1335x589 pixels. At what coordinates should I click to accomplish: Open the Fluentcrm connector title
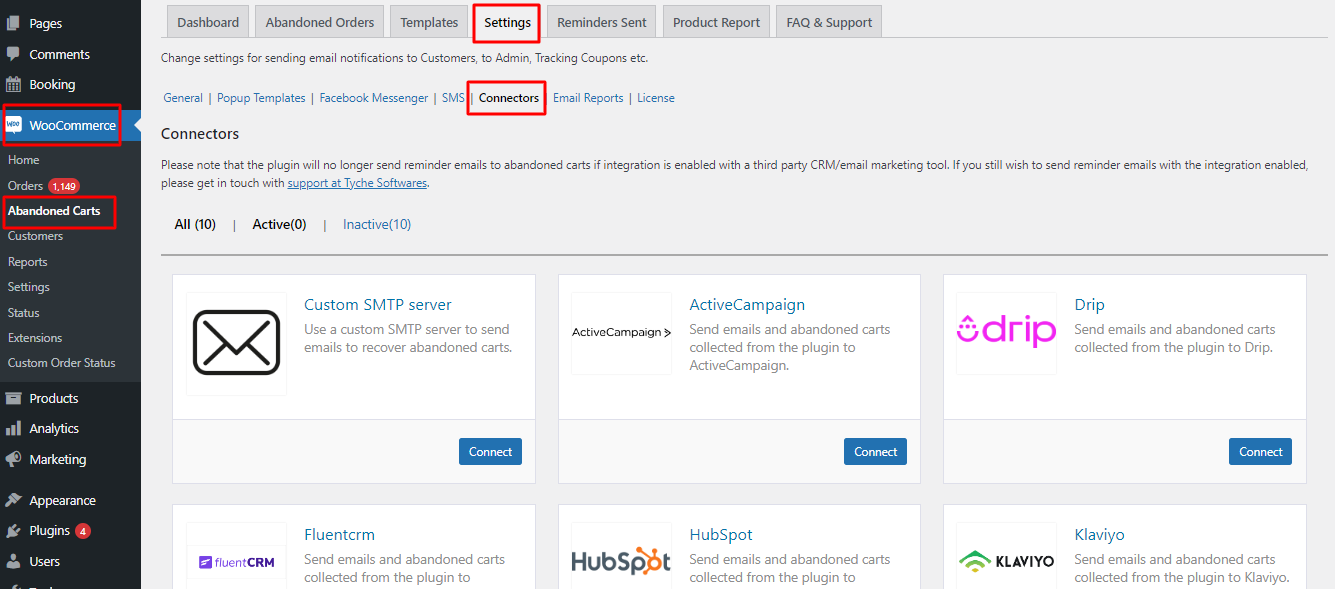[340, 534]
